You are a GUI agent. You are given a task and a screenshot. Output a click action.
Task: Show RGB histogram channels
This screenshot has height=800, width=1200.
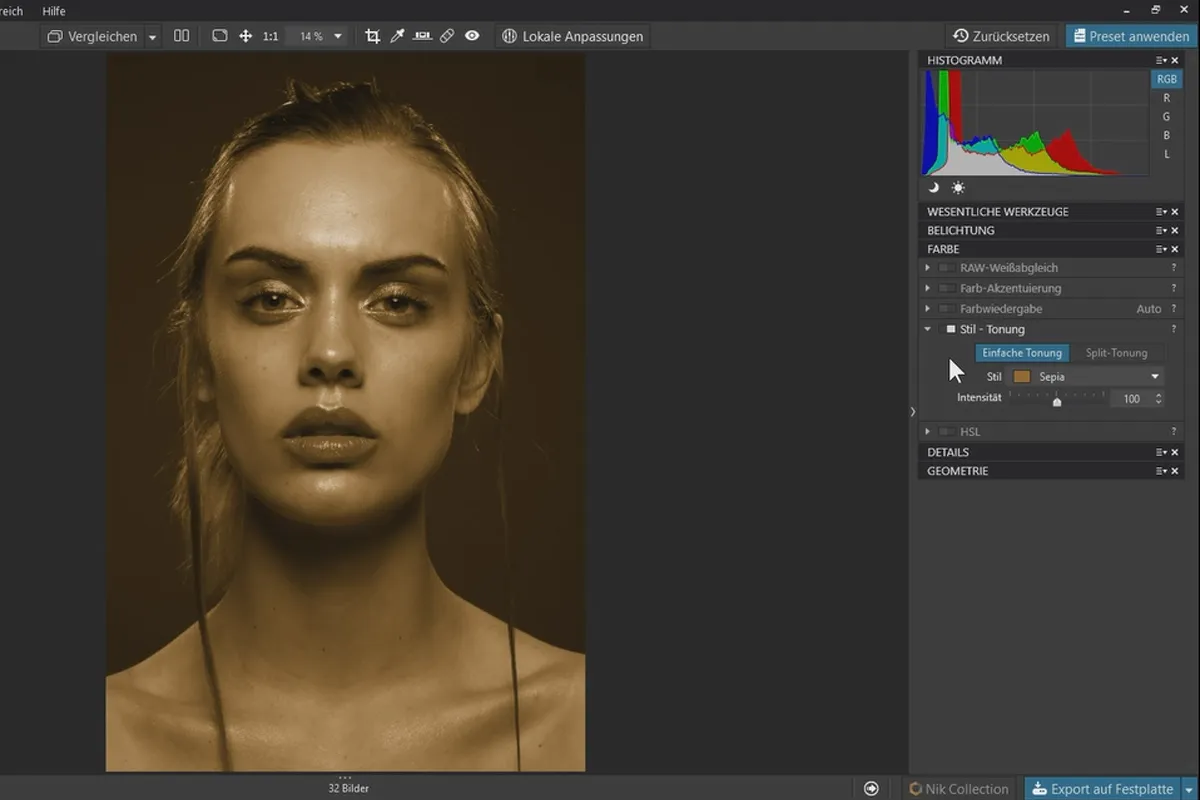pos(1166,79)
